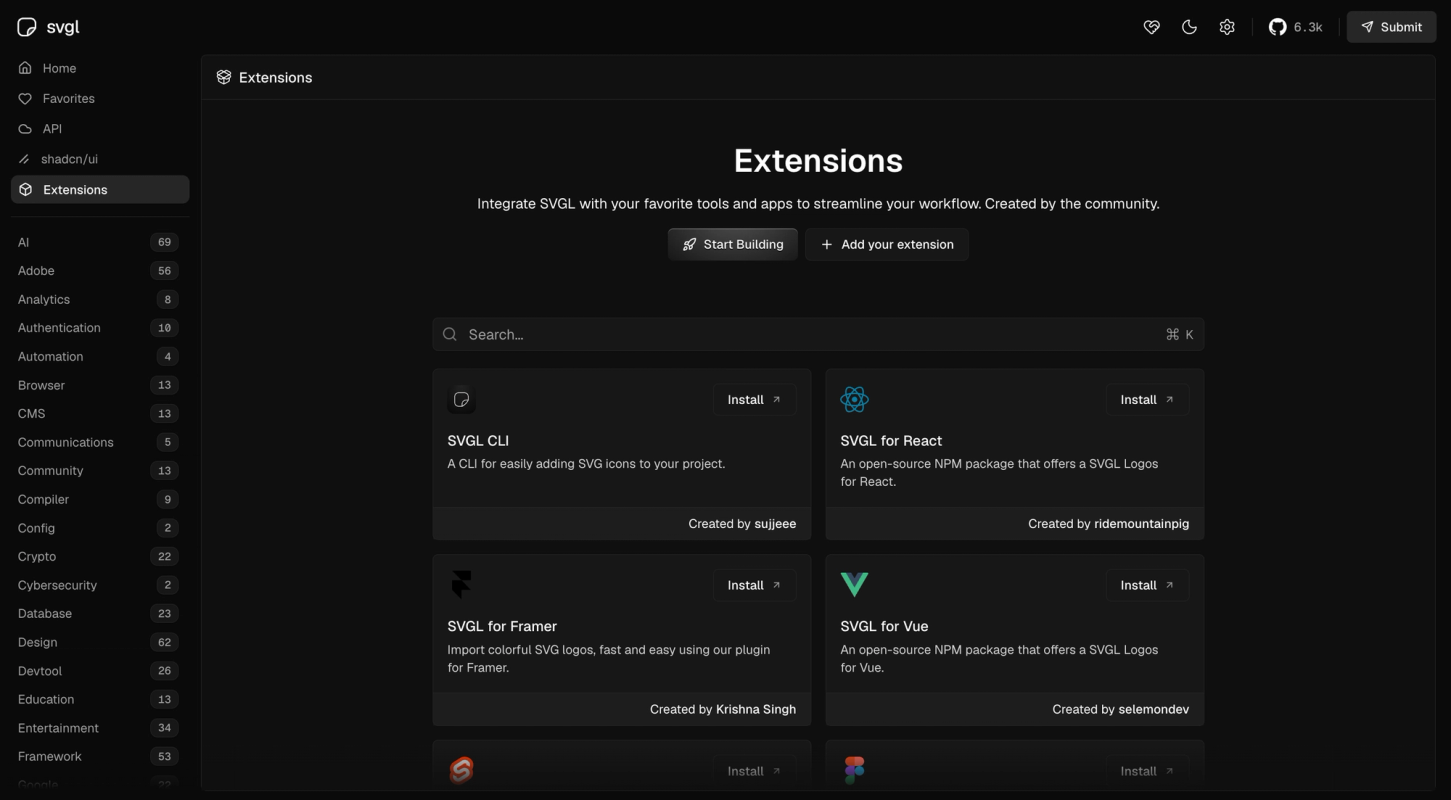Go to Home in sidebar
1451x800 pixels.
pyautogui.click(x=100, y=68)
